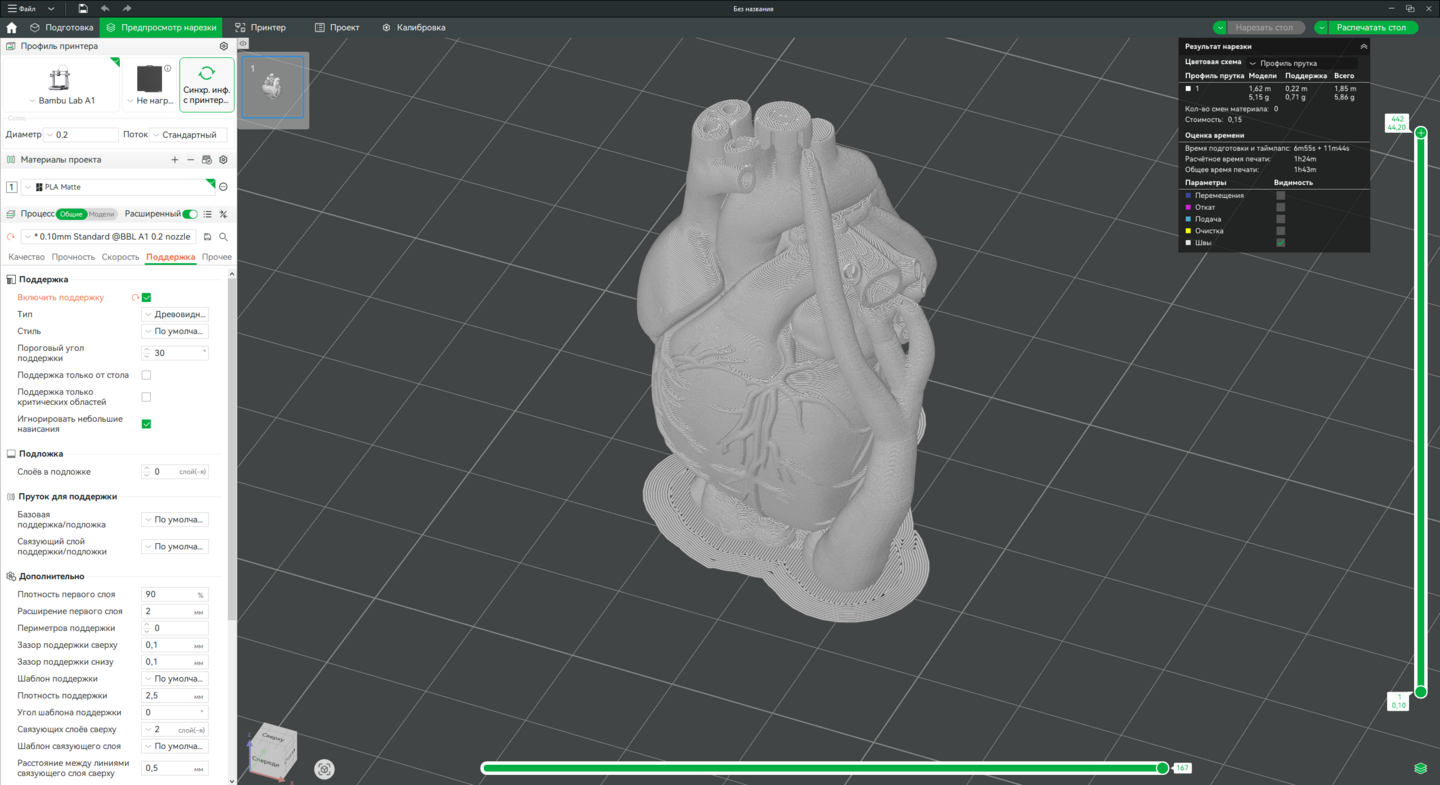
Task: Uncheck Ignore small overhangs checkbox
Action: coord(146,424)
